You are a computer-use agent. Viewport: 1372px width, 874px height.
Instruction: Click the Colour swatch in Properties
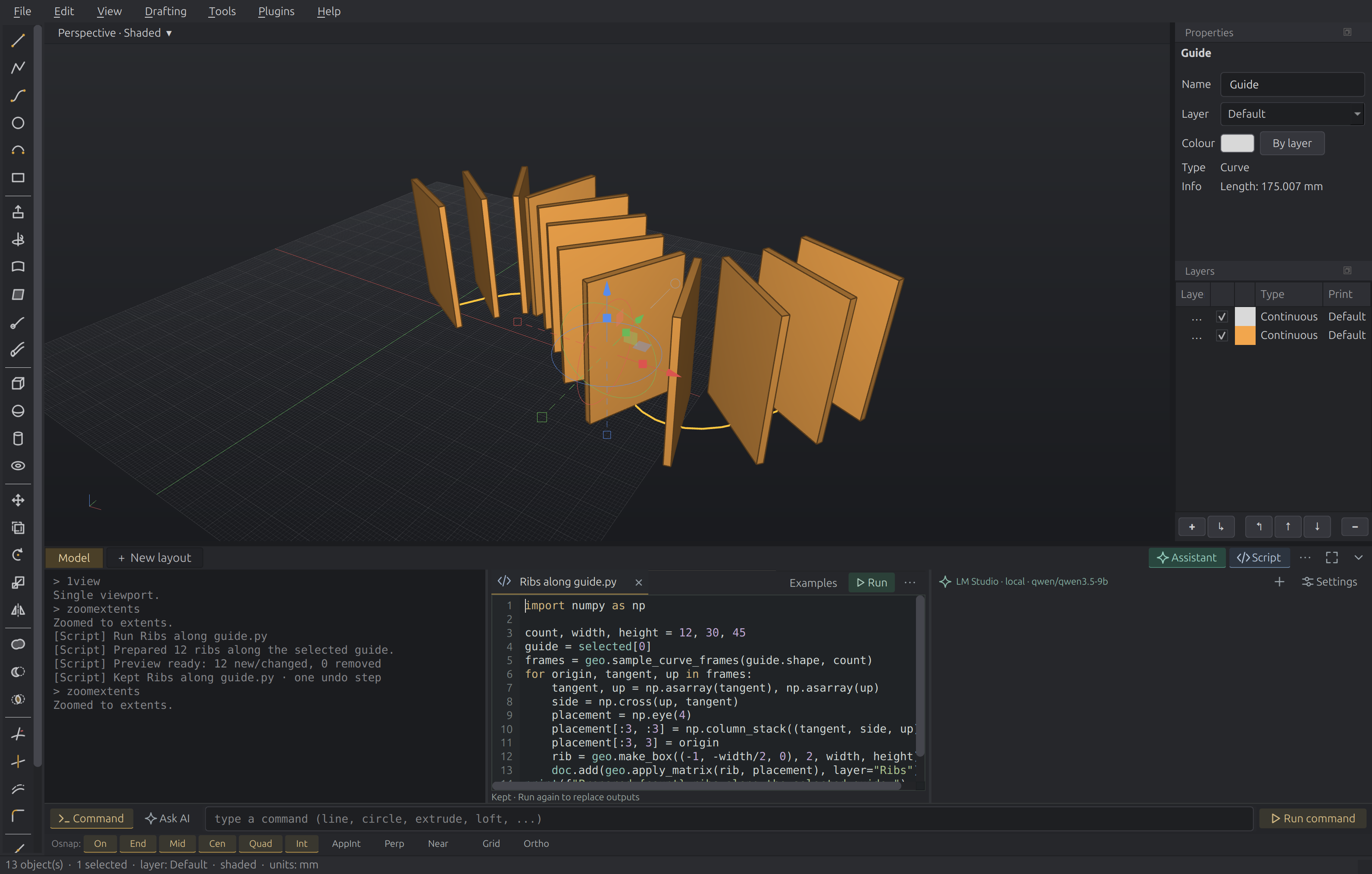(x=1237, y=143)
